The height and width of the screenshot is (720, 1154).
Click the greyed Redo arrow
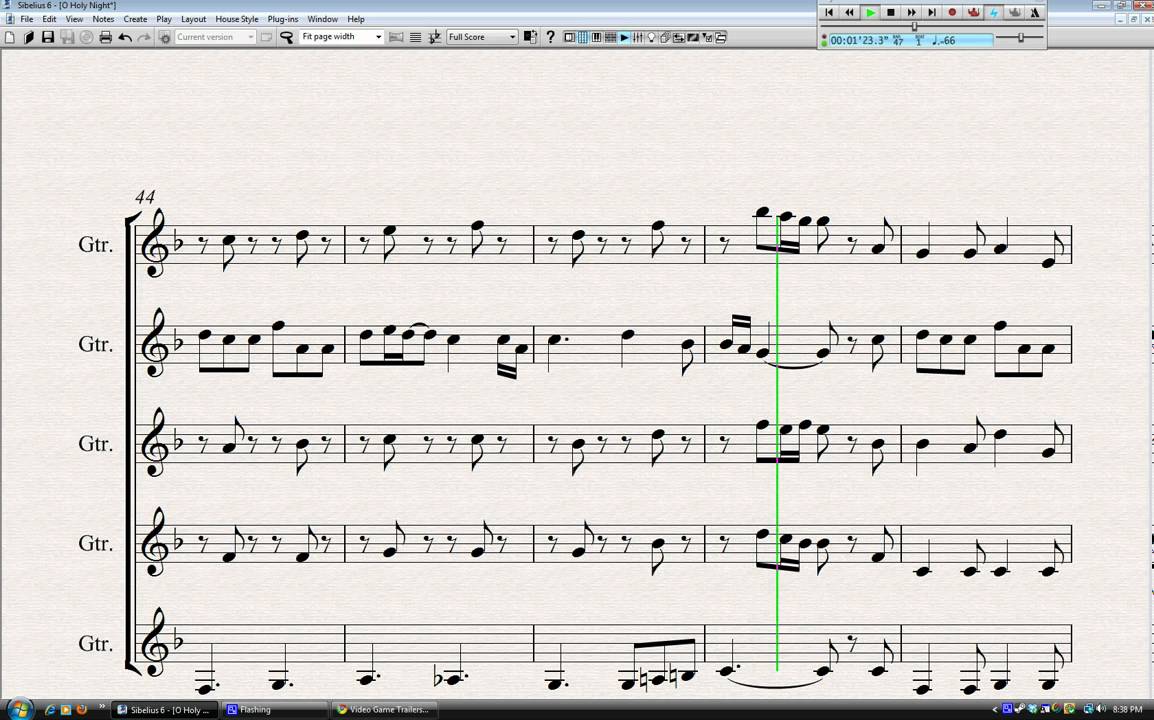144,37
